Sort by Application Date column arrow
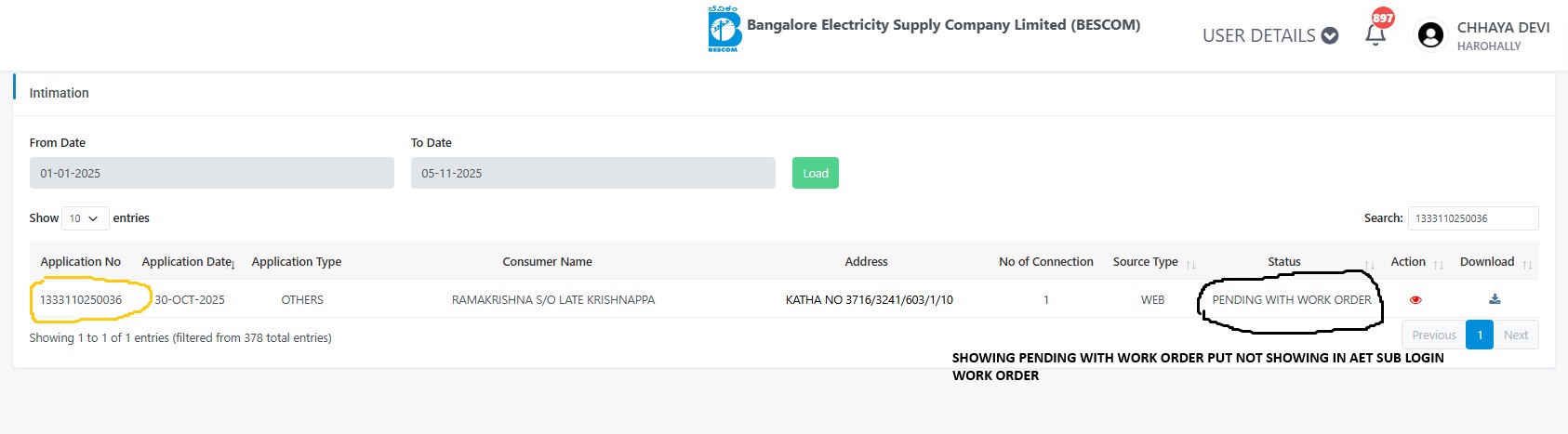Viewport: 1568px width, 434px height. tap(233, 264)
